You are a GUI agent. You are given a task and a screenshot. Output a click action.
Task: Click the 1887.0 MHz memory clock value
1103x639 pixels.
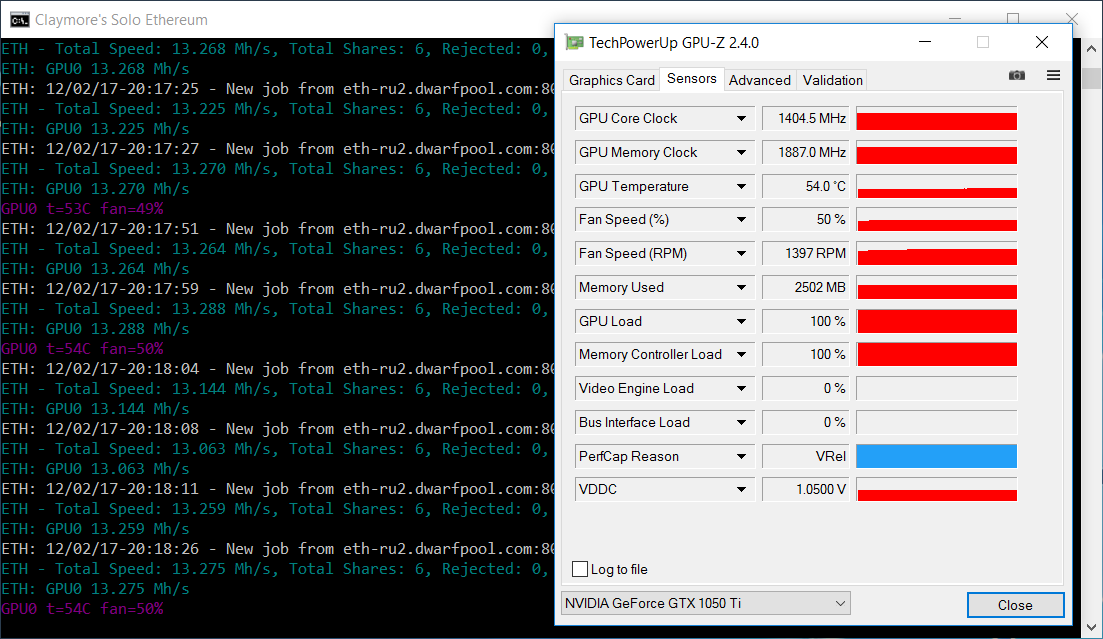coord(805,152)
